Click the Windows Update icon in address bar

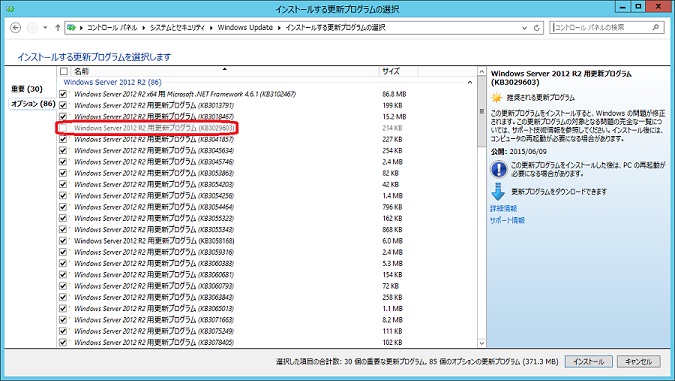coord(71,28)
